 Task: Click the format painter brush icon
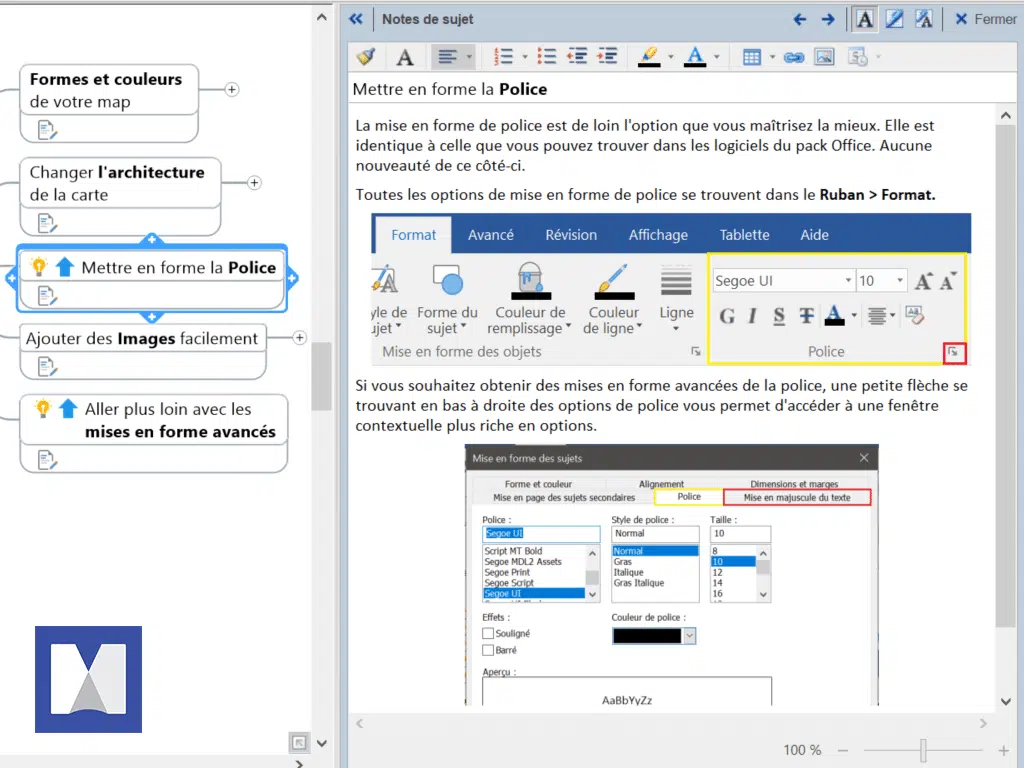[367, 57]
